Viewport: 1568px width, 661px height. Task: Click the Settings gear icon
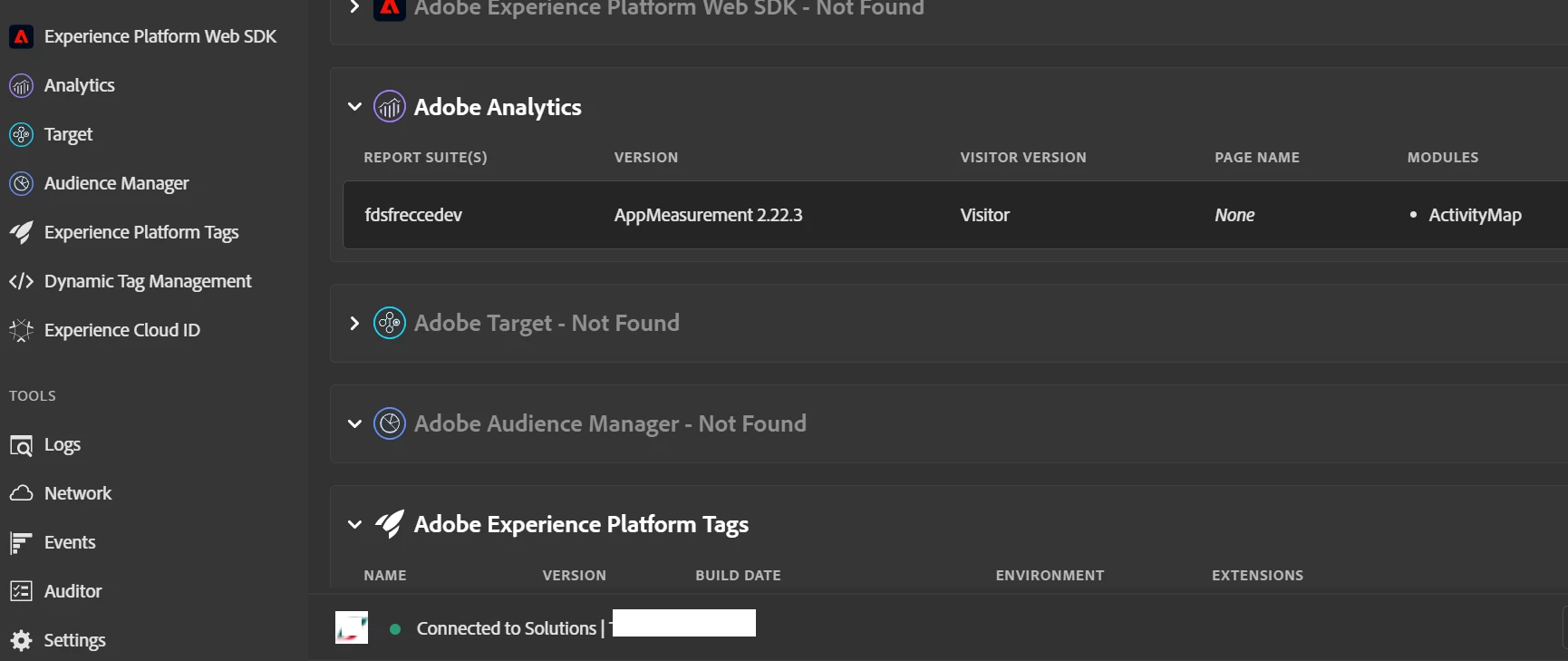coord(21,640)
